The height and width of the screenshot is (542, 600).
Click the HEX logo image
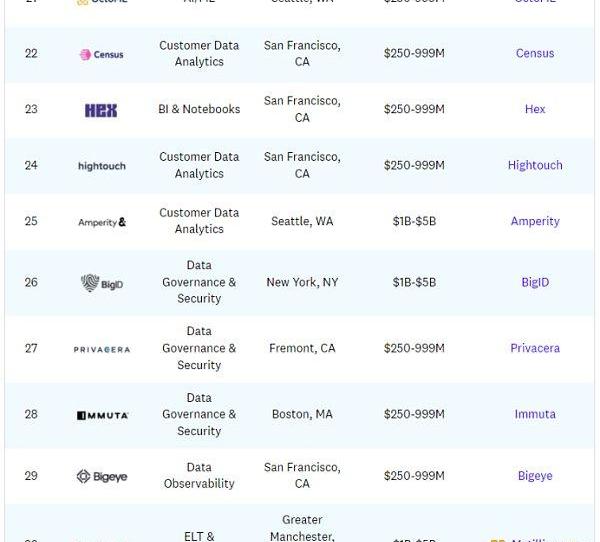pyautogui.click(x=101, y=110)
